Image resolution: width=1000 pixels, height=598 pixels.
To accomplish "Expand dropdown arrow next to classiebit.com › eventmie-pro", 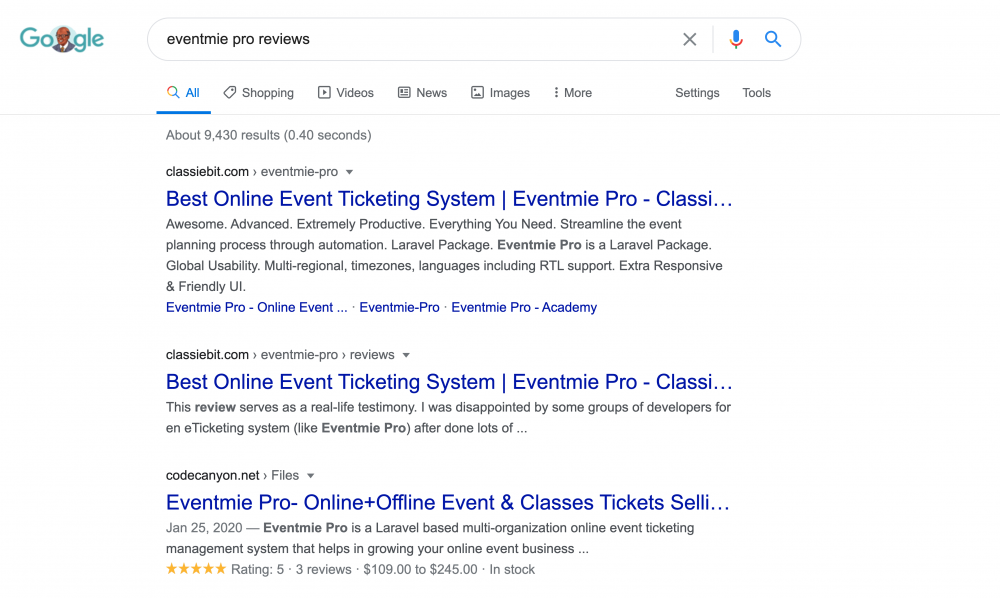I will point(349,172).
